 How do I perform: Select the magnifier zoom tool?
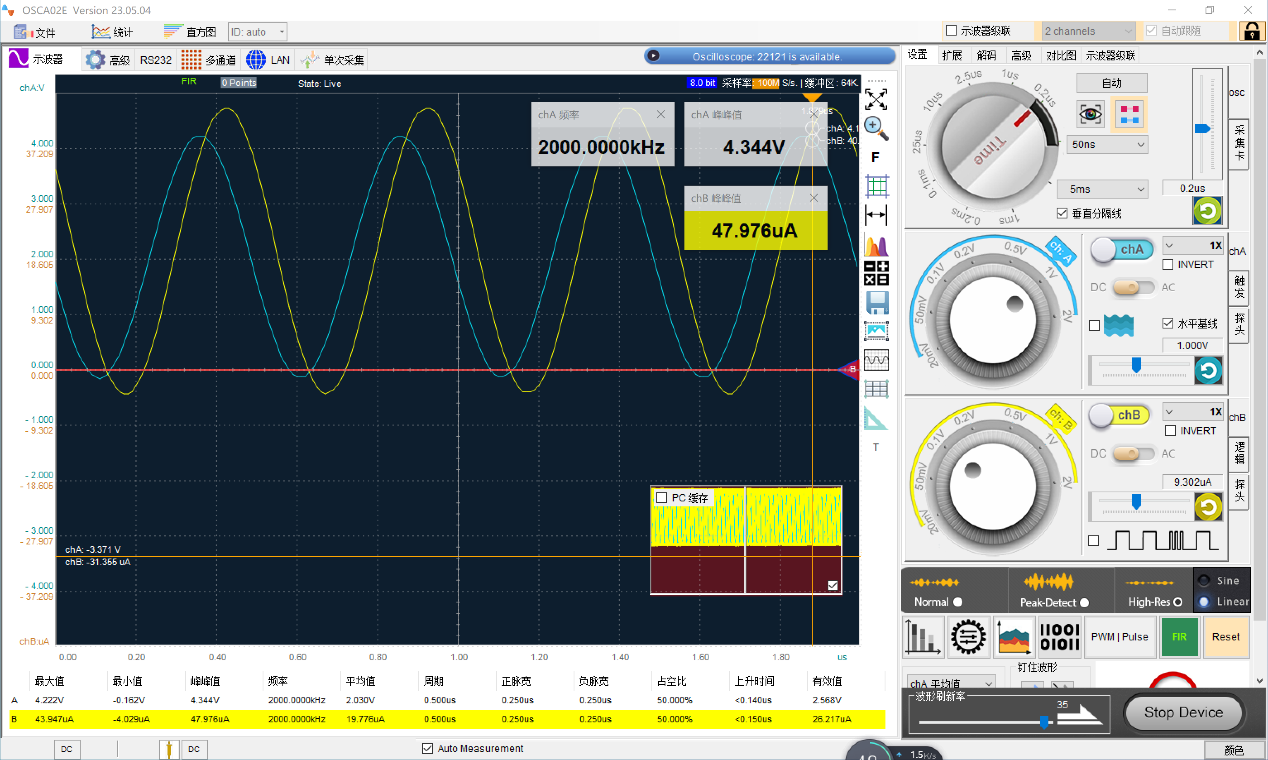click(876, 127)
